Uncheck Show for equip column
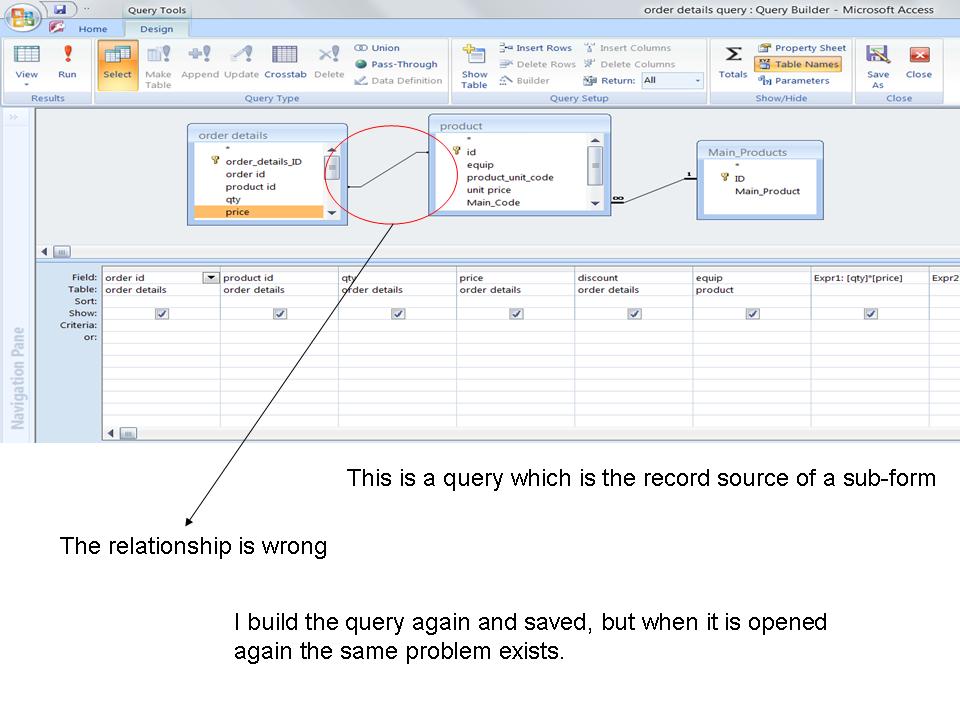Image resolution: width=960 pixels, height=720 pixels. (752, 313)
